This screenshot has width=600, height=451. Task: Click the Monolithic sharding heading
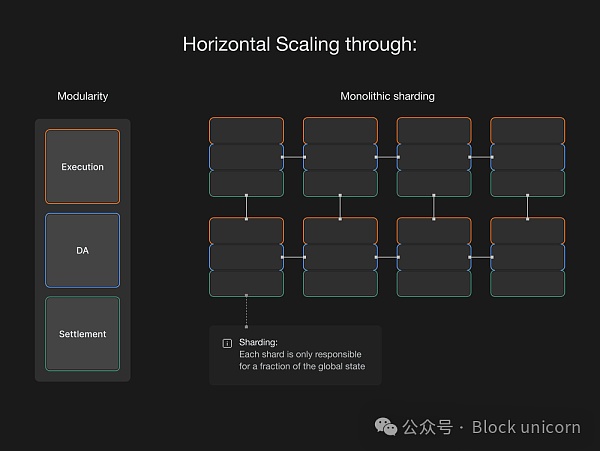(387, 96)
